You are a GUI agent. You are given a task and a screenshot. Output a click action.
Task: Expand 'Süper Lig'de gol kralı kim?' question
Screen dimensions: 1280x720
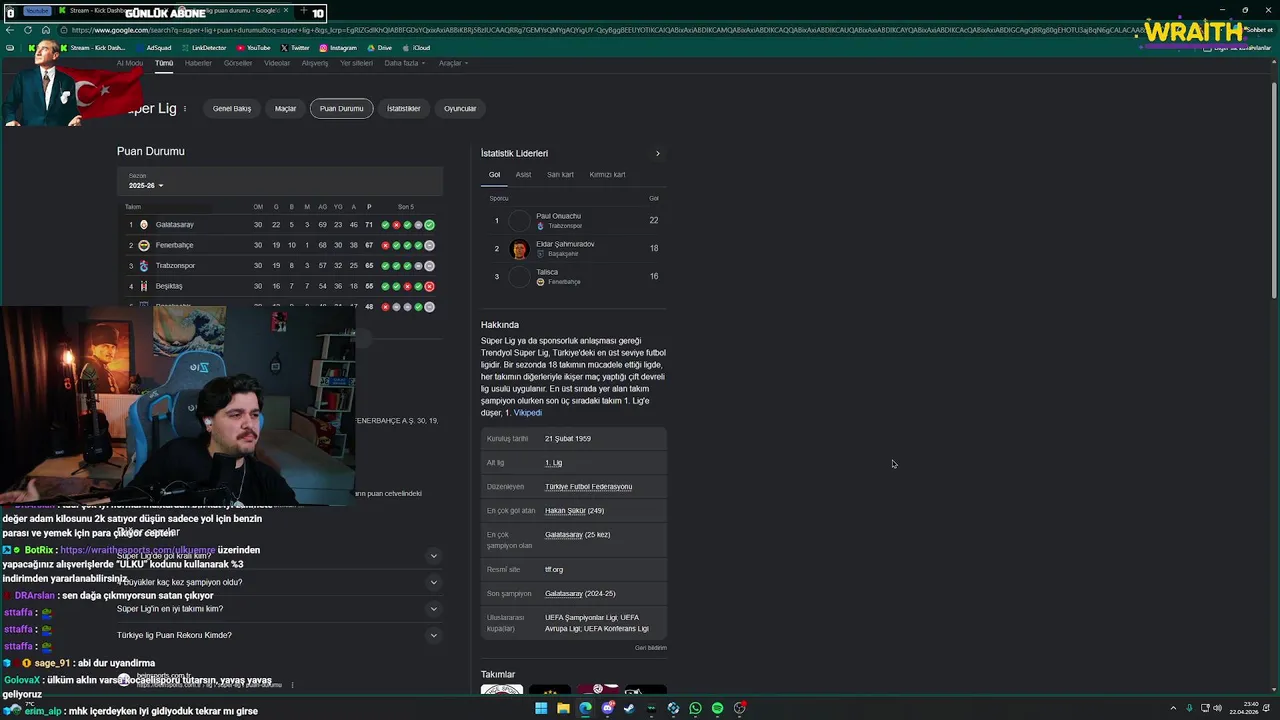tap(433, 556)
